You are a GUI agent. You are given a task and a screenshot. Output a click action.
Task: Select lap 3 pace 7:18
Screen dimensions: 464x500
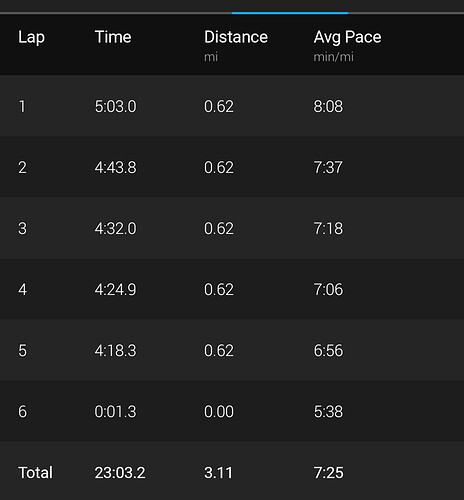(328, 229)
